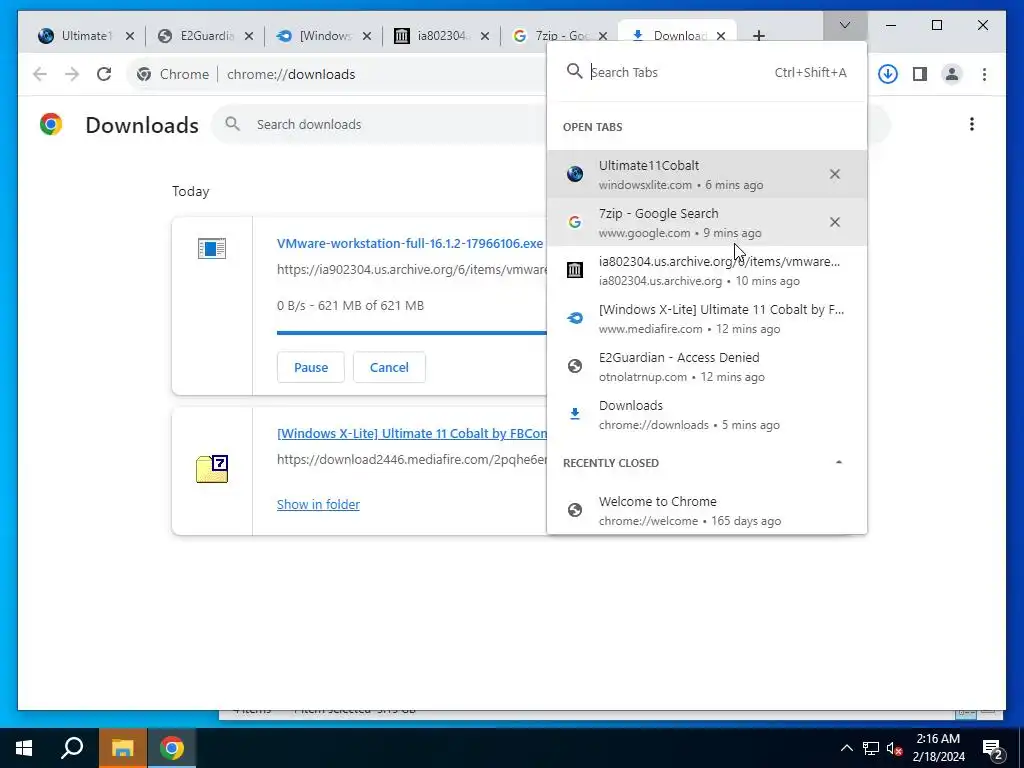Show hidden system tray icons
This screenshot has height=768, width=1024.
[x=846, y=748]
